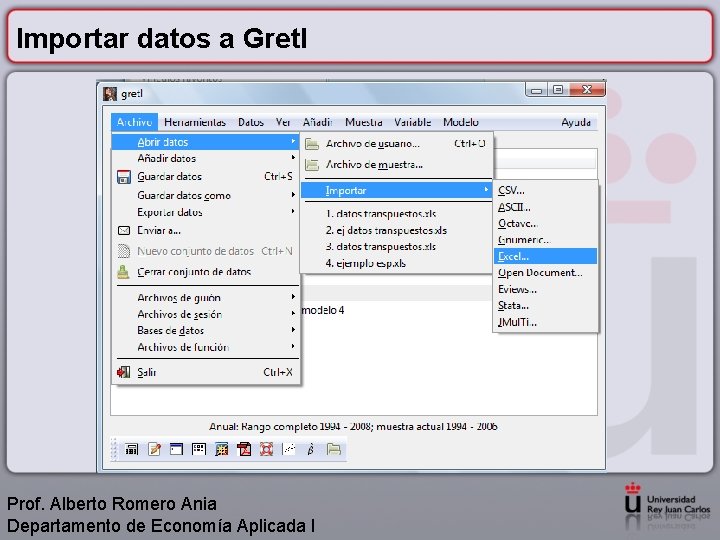
Task: Click the X-Y scatter plot icon
Action: tap(288, 449)
